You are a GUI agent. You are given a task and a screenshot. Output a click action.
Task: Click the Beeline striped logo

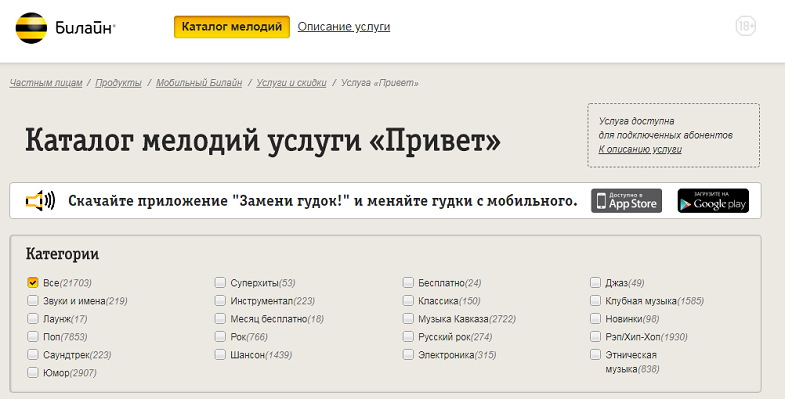(31, 28)
